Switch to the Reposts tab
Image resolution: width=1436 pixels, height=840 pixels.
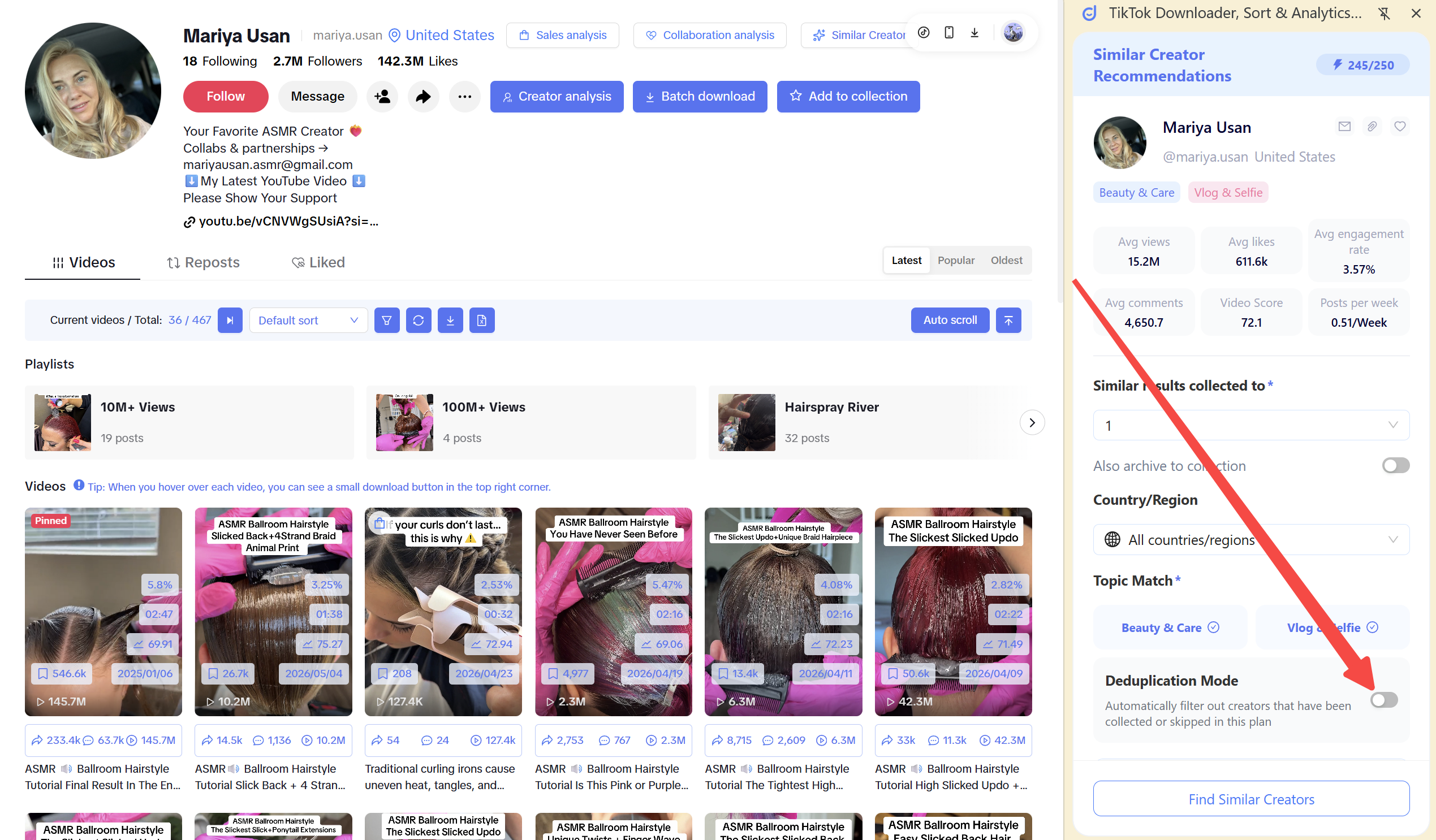tap(203, 262)
